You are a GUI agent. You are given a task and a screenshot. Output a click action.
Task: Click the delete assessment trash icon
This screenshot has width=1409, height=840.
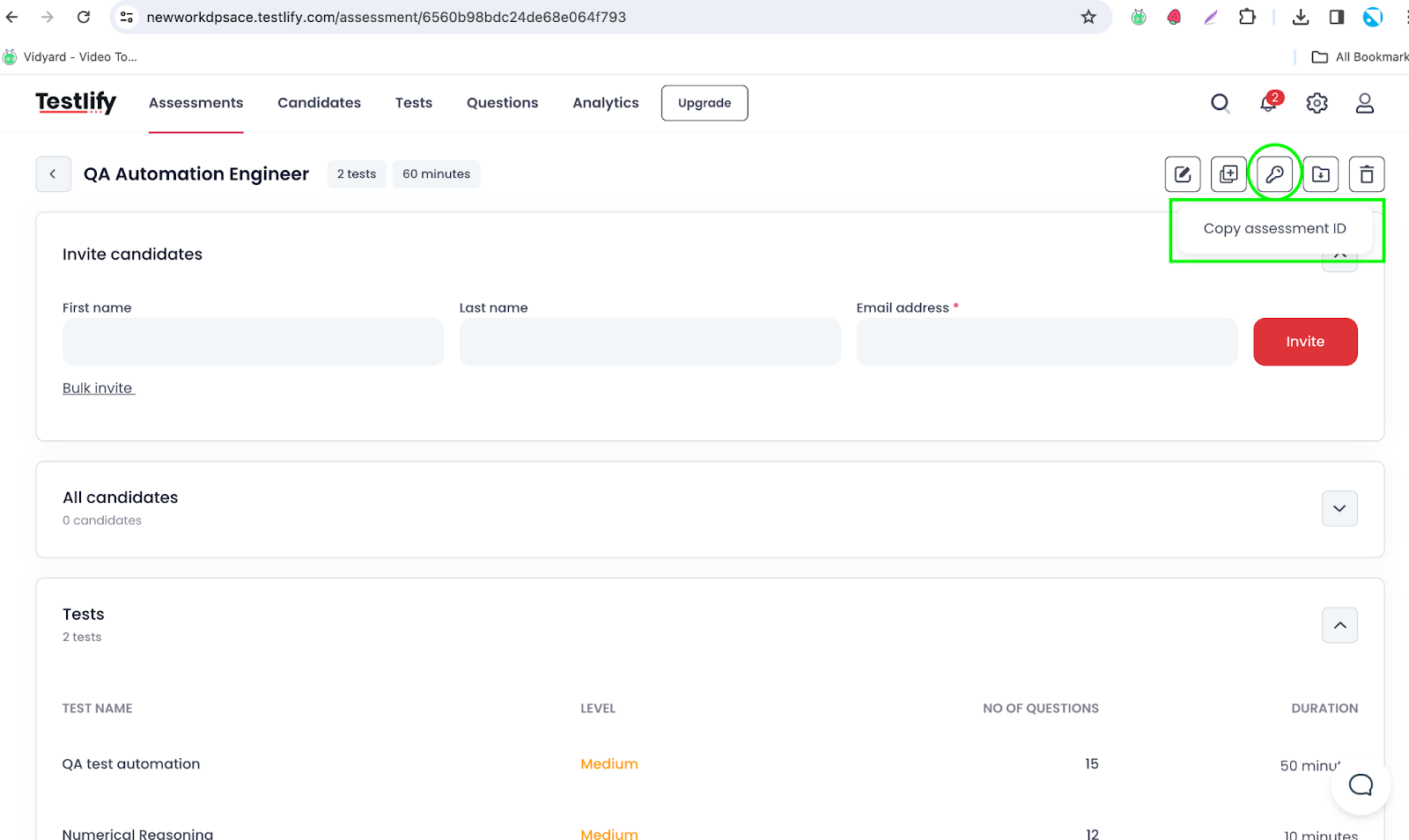tap(1367, 174)
